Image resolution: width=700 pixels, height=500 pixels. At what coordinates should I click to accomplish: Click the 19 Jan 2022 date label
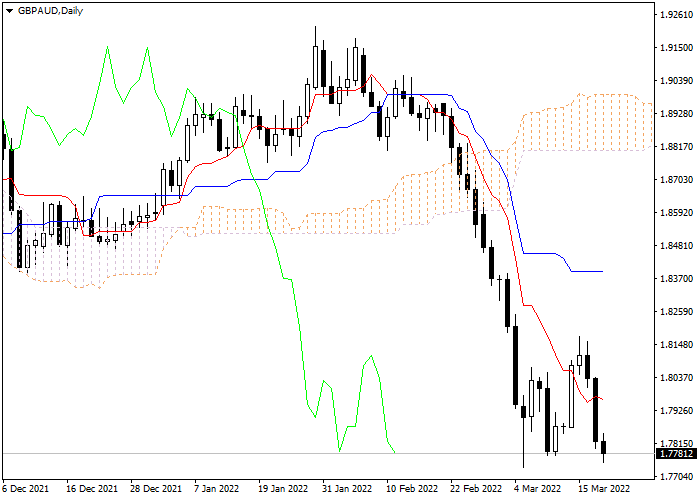click(x=283, y=489)
